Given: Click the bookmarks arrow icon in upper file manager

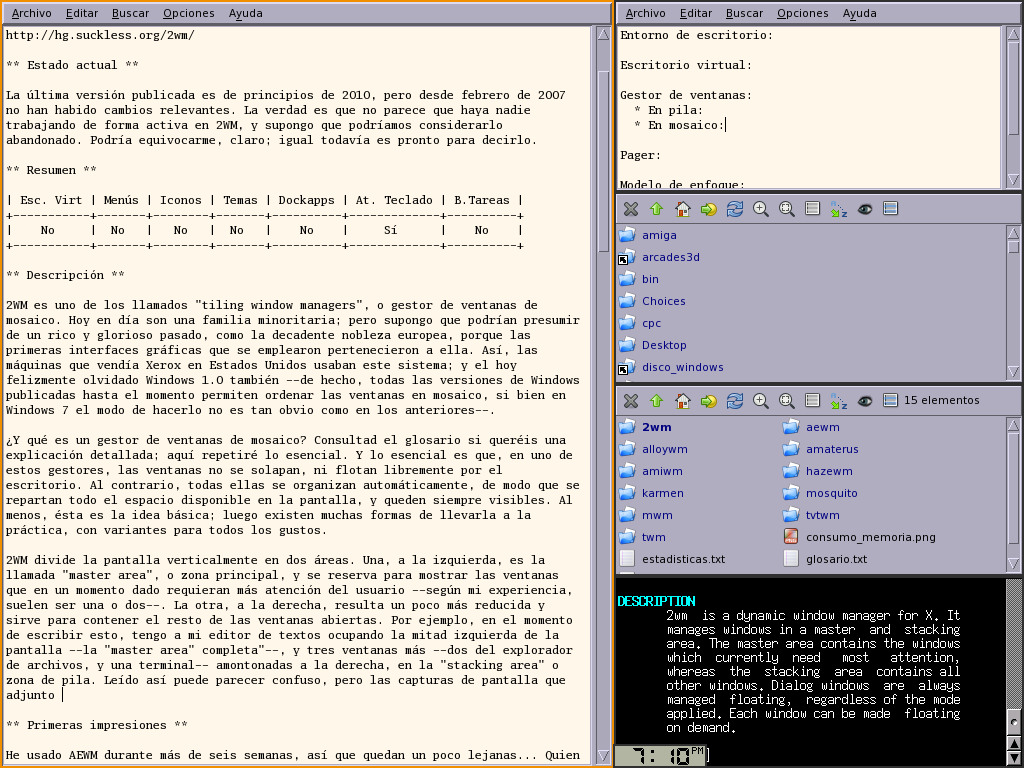Looking at the screenshot, I should tap(709, 209).
